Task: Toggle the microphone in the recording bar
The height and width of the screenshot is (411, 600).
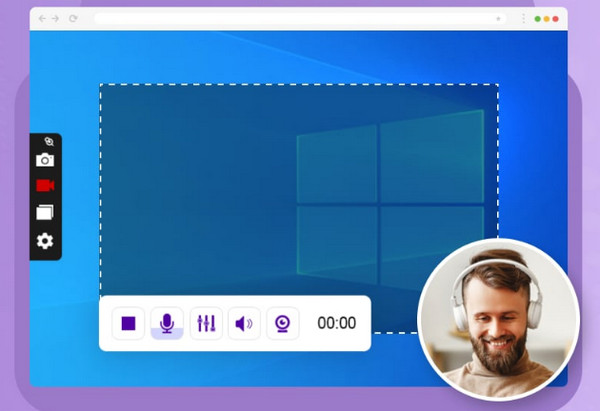Action: pos(167,323)
